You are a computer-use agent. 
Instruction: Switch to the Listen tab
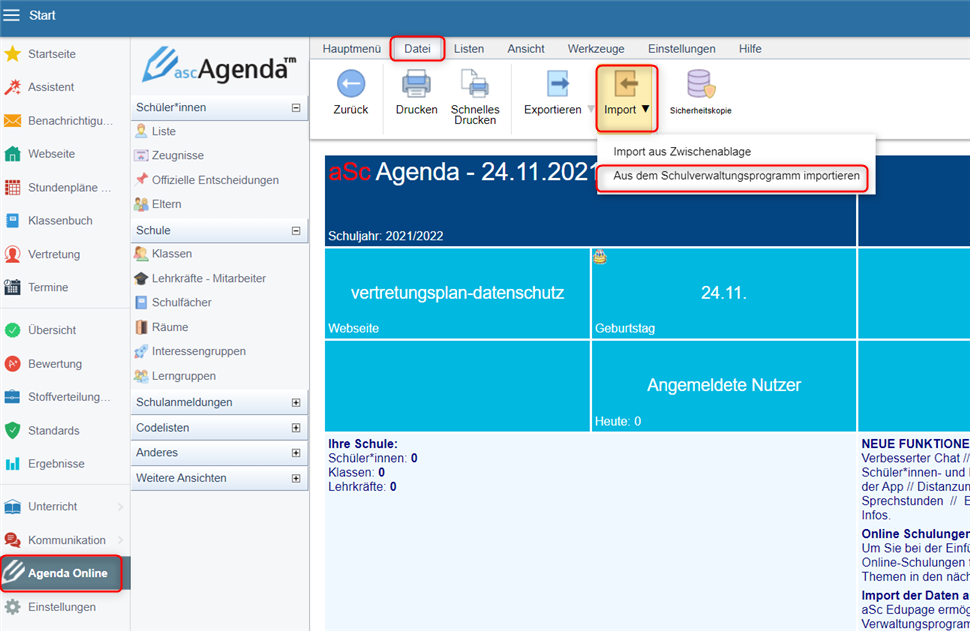(x=469, y=49)
